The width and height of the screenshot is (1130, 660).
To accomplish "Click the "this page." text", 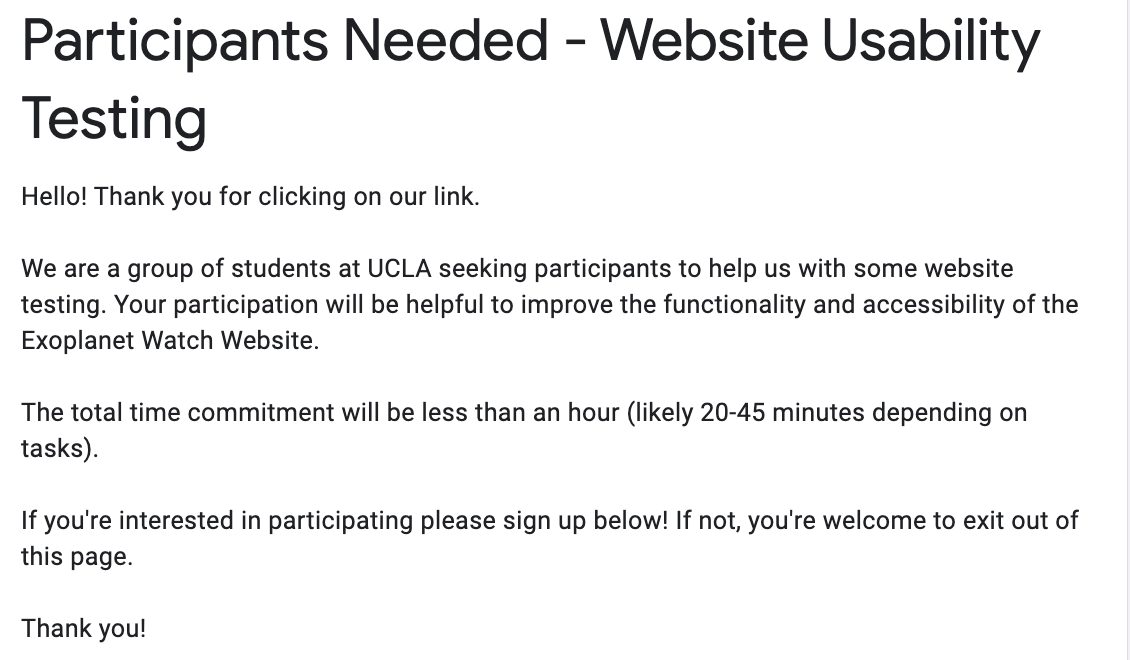I will pyautogui.click(x=77, y=556).
